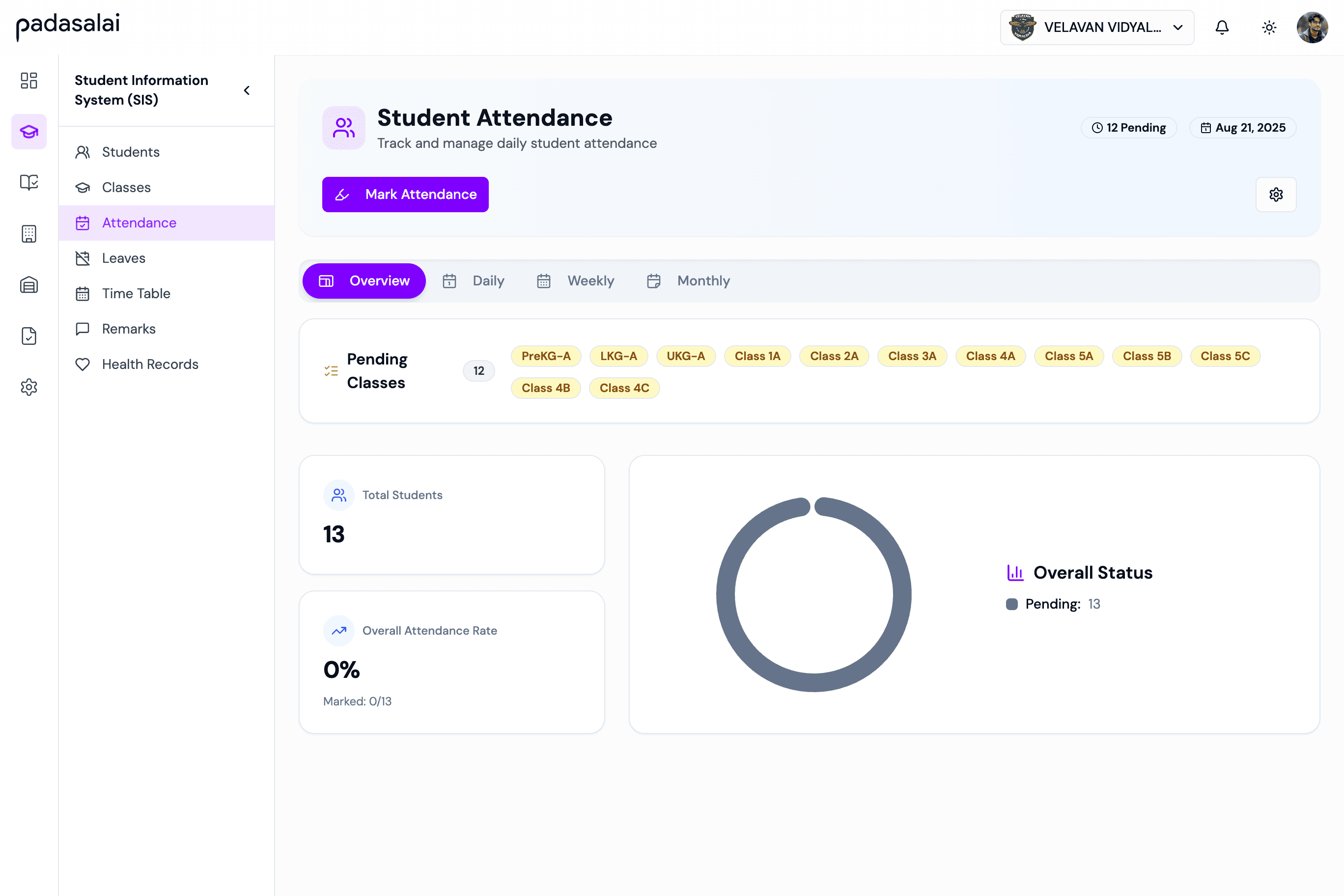The height and width of the screenshot is (896, 1344).
Task: Click the Mark Attendance button
Action: [x=405, y=195]
